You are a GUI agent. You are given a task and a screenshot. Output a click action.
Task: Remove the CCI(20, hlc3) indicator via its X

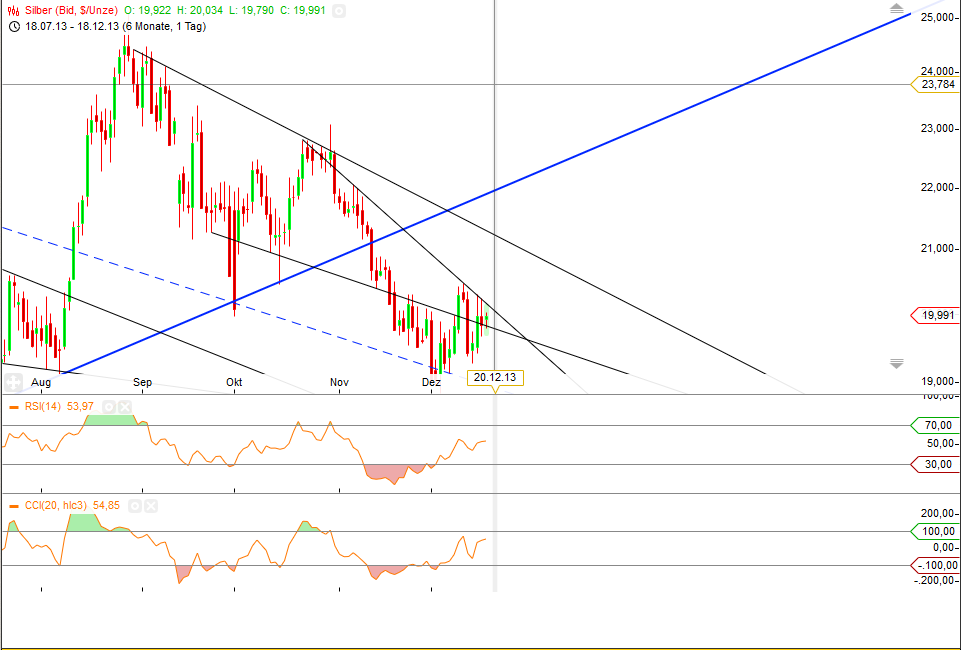(149, 507)
